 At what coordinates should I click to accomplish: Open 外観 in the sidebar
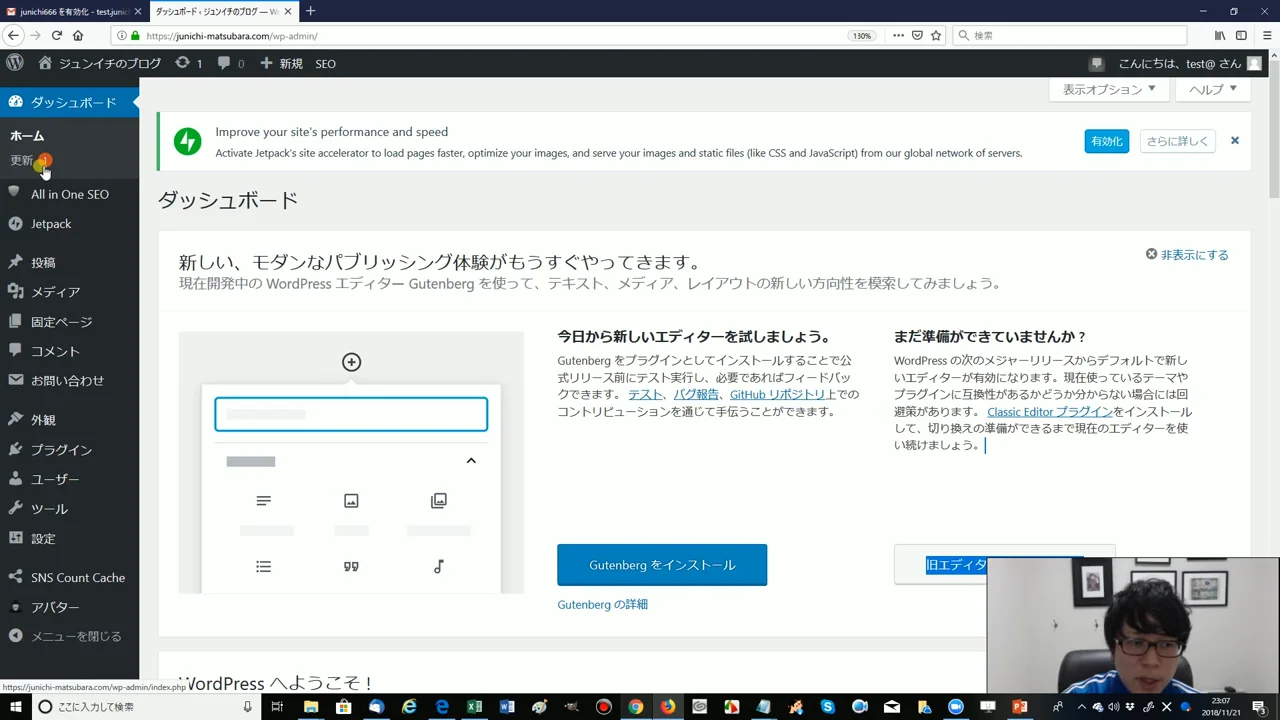tap(69, 420)
